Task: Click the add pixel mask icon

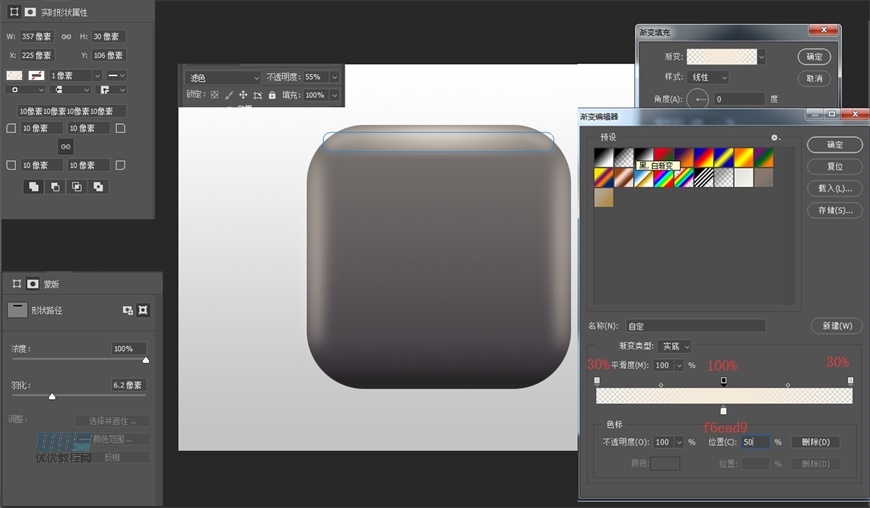Action: point(128,310)
